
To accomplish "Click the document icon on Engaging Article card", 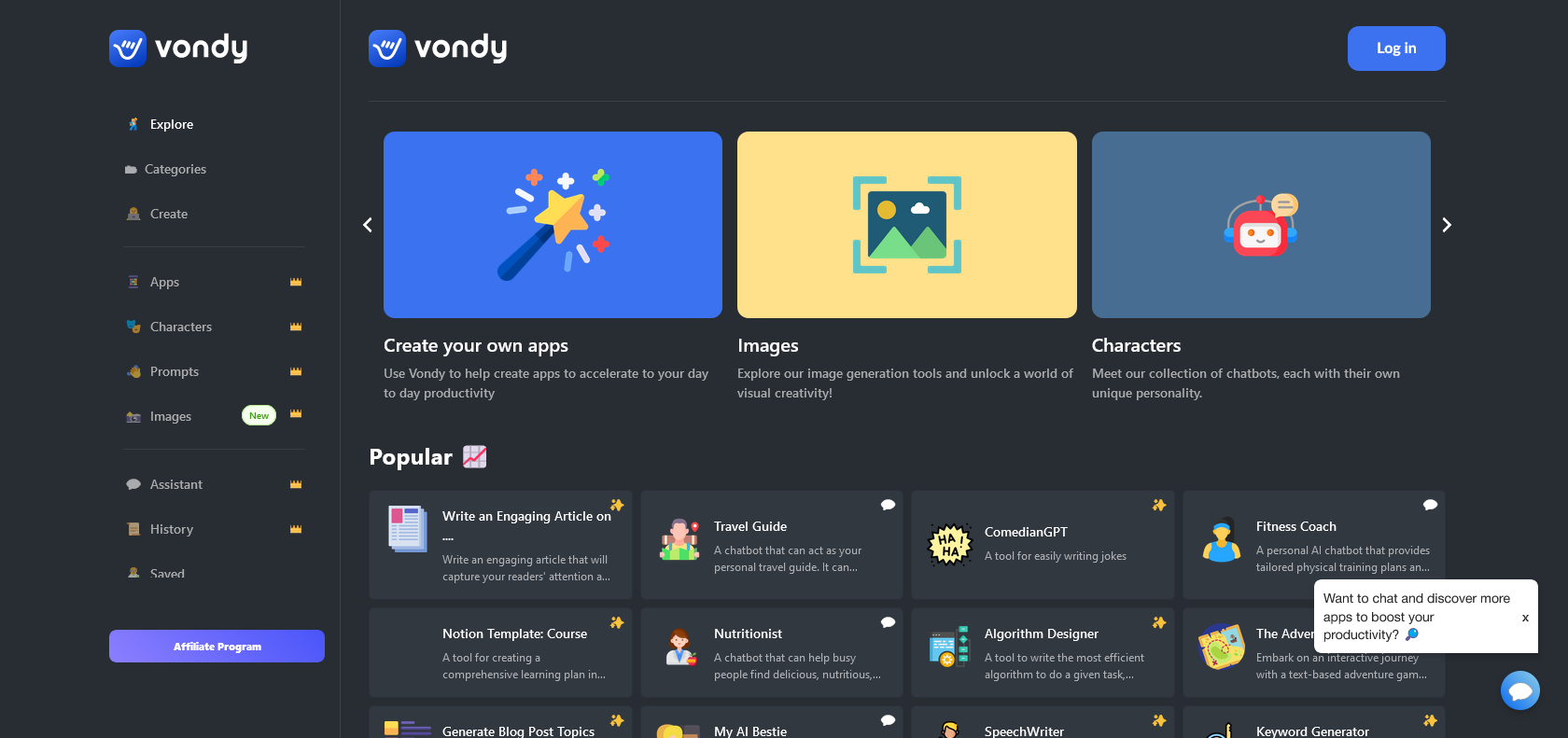I will pyautogui.click(x=408, y=529).
